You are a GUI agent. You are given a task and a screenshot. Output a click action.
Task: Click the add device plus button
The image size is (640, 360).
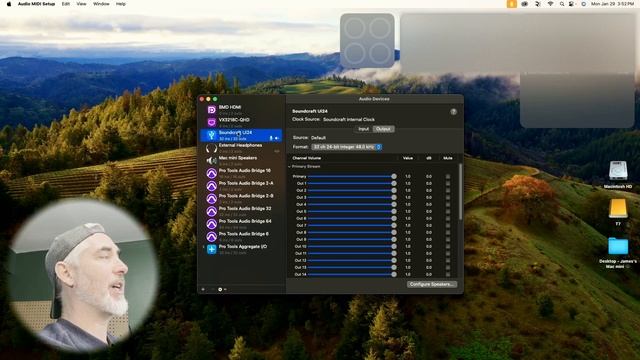203,289
